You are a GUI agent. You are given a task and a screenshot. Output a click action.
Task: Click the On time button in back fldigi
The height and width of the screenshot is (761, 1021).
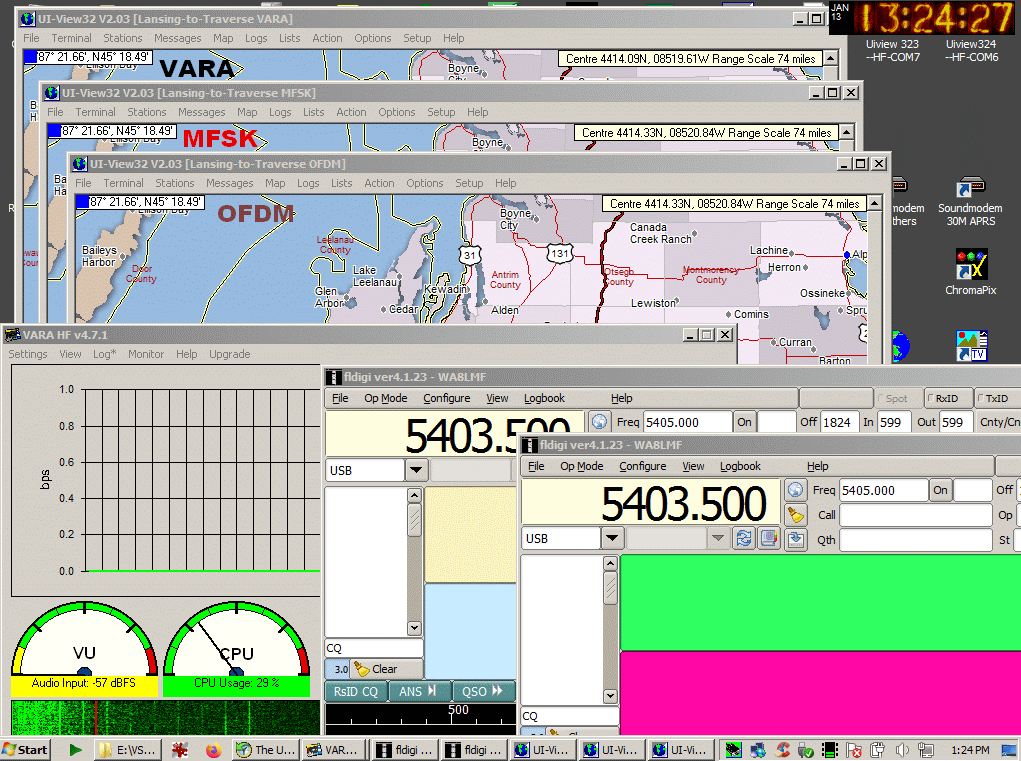744,422
